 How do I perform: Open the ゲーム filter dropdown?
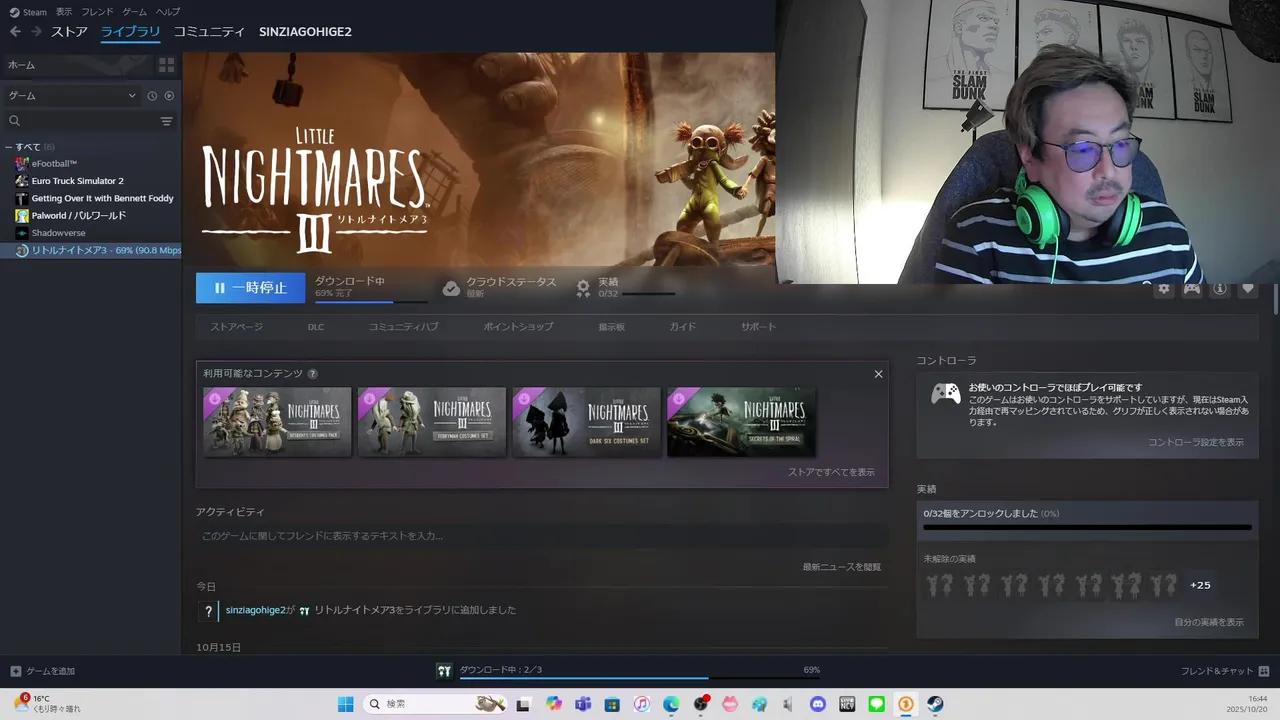(x=72, y=96)
